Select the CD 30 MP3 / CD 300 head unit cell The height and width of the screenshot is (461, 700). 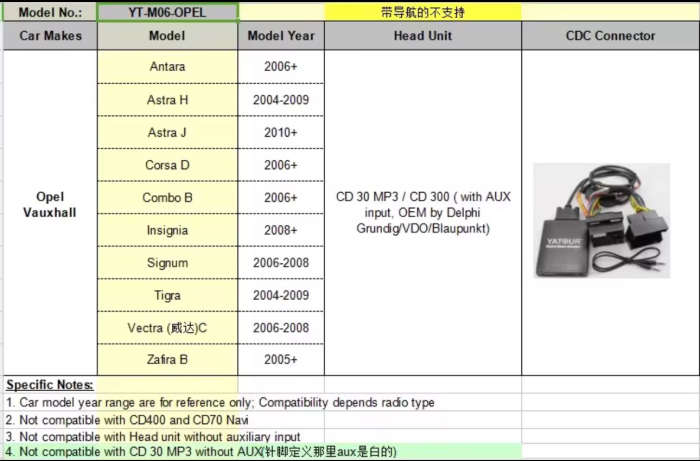tap(423, 212)
